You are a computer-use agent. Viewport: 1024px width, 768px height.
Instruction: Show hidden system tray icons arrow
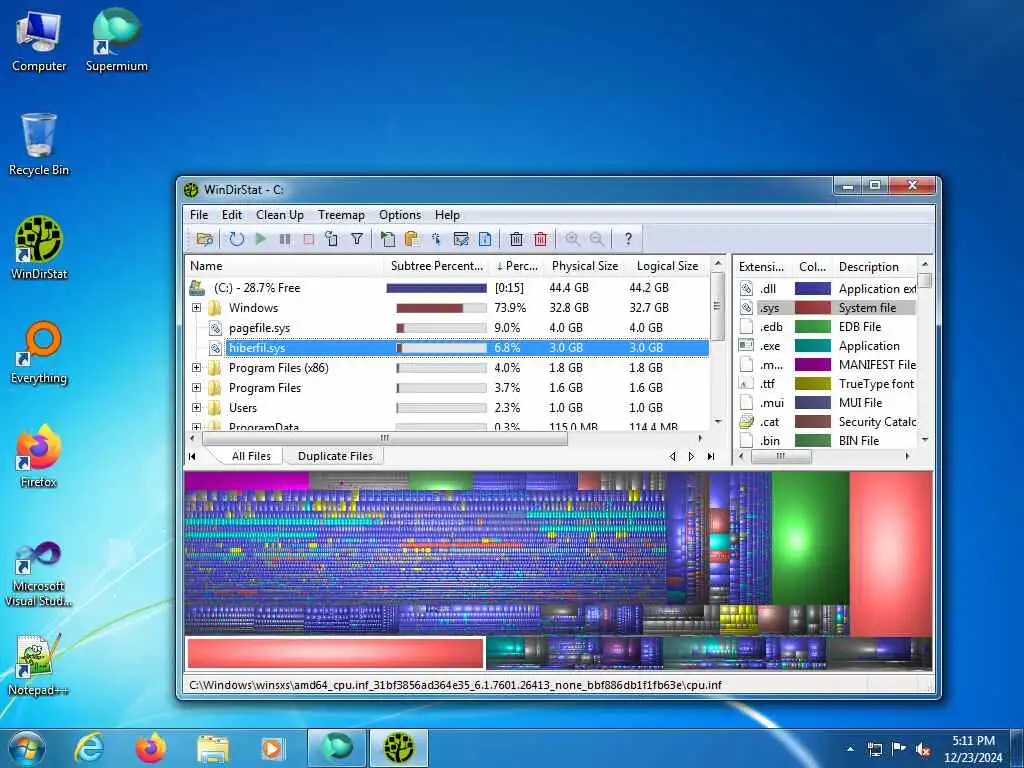click(850, 750)
